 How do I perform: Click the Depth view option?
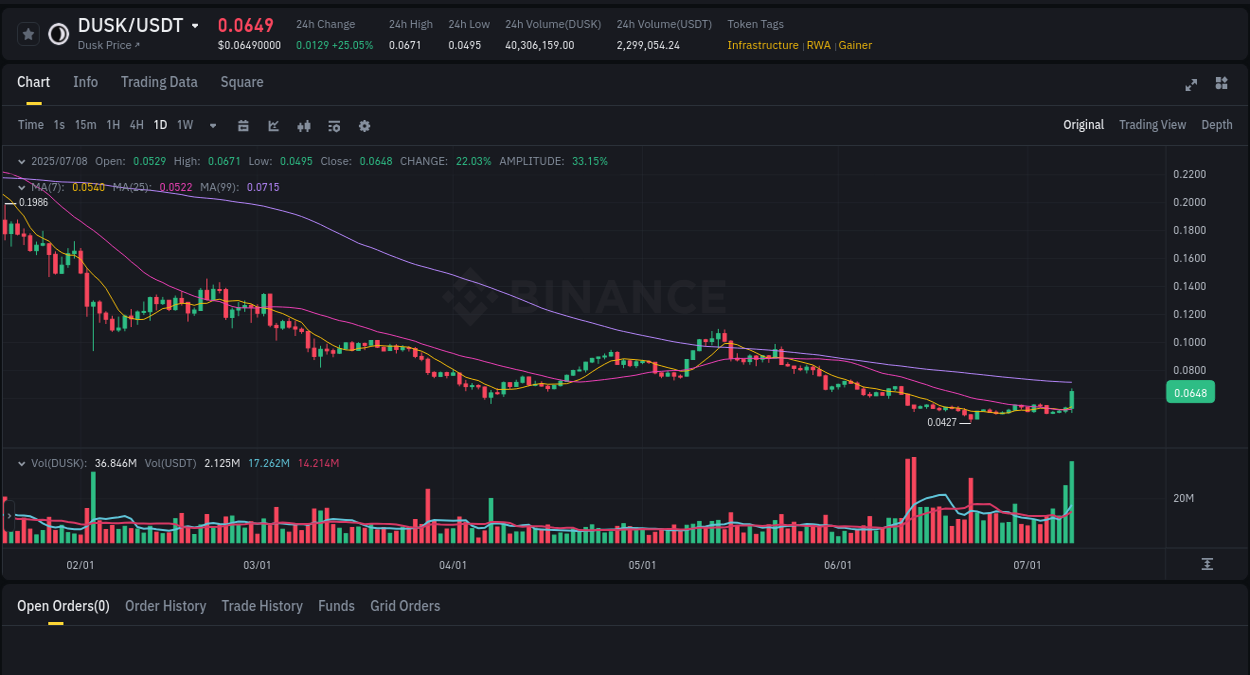(x=1216, y=124)
